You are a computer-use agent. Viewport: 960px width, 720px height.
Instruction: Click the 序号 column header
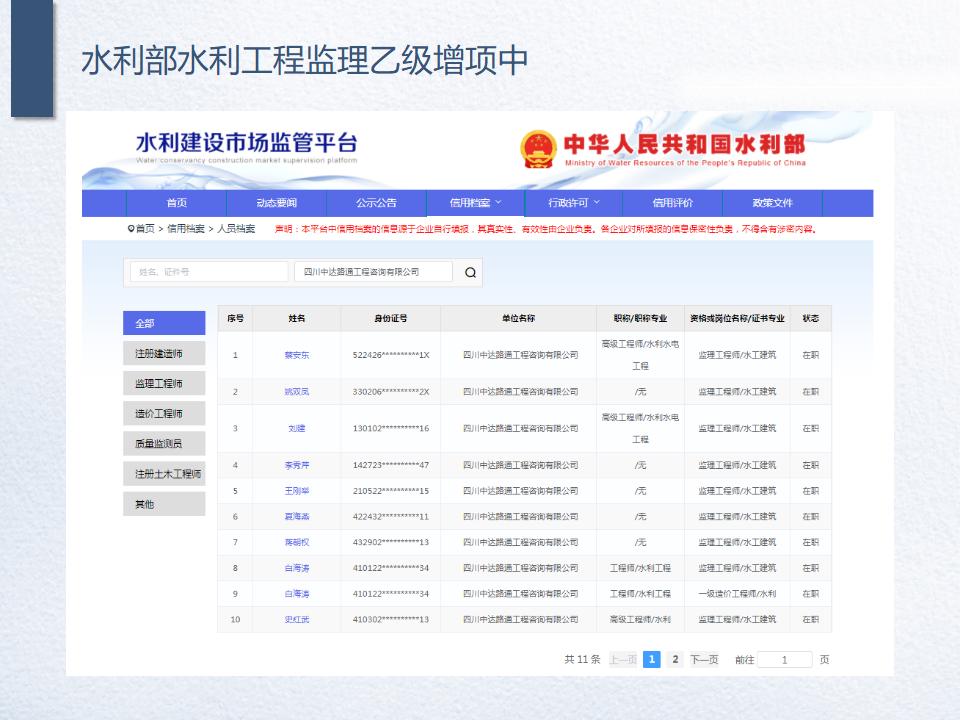coord(235,318)
